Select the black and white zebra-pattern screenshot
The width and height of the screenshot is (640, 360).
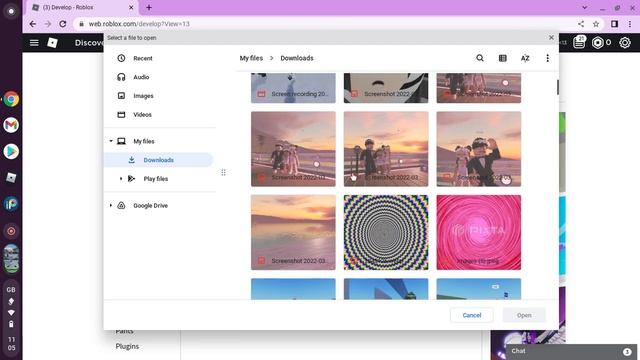point(386,88)
